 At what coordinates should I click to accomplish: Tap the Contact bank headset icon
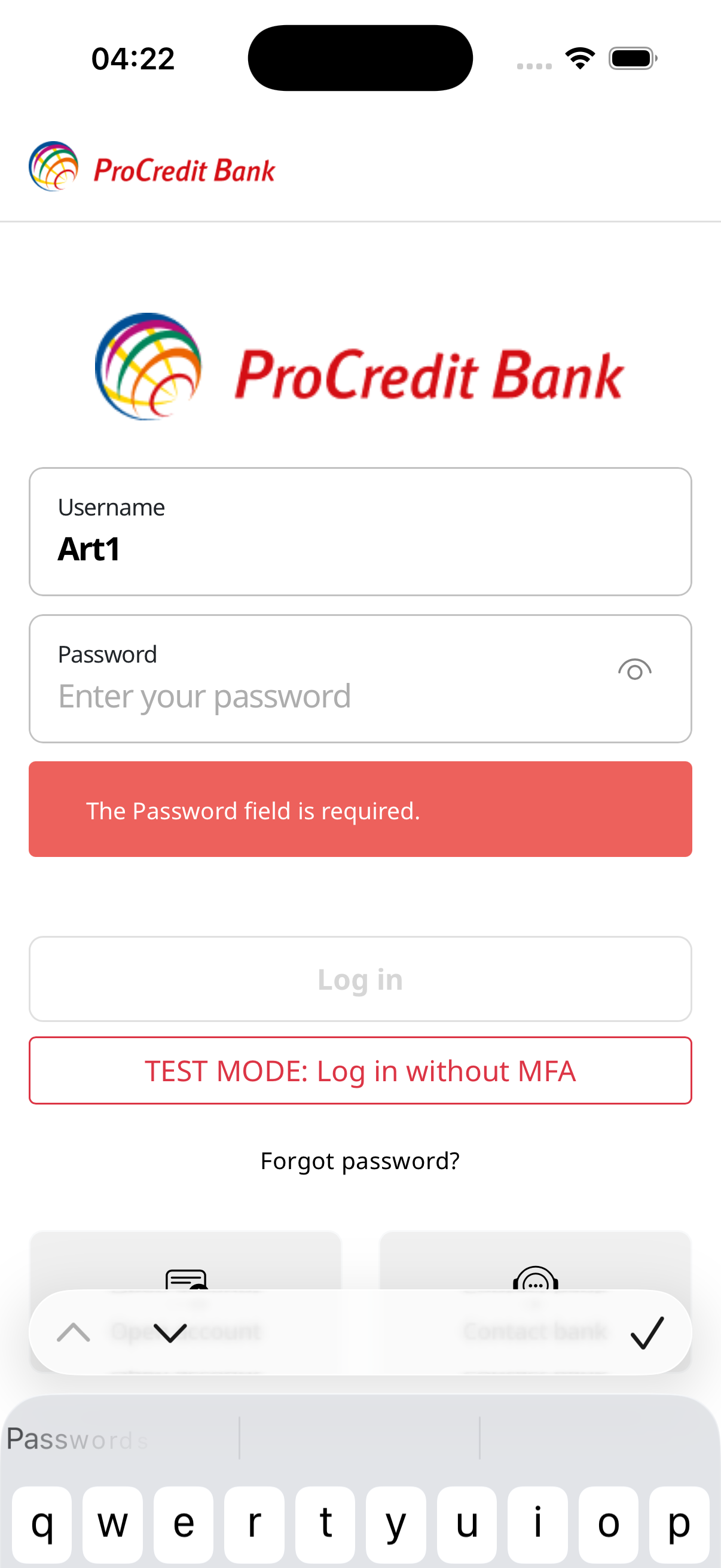(x=536, y=1279)
